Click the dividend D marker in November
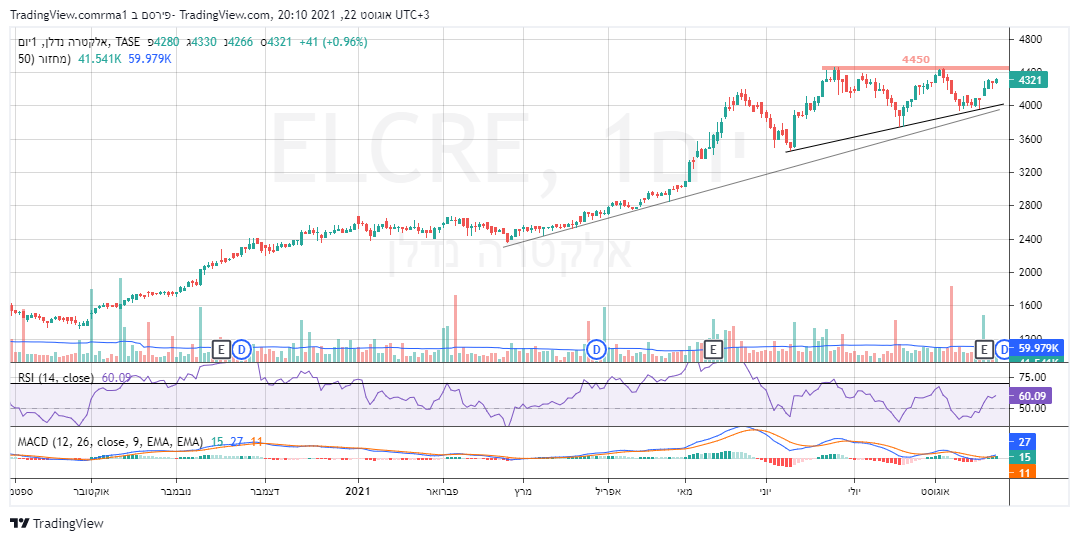This screenshot has width=1079, height=541. point(241,350)
